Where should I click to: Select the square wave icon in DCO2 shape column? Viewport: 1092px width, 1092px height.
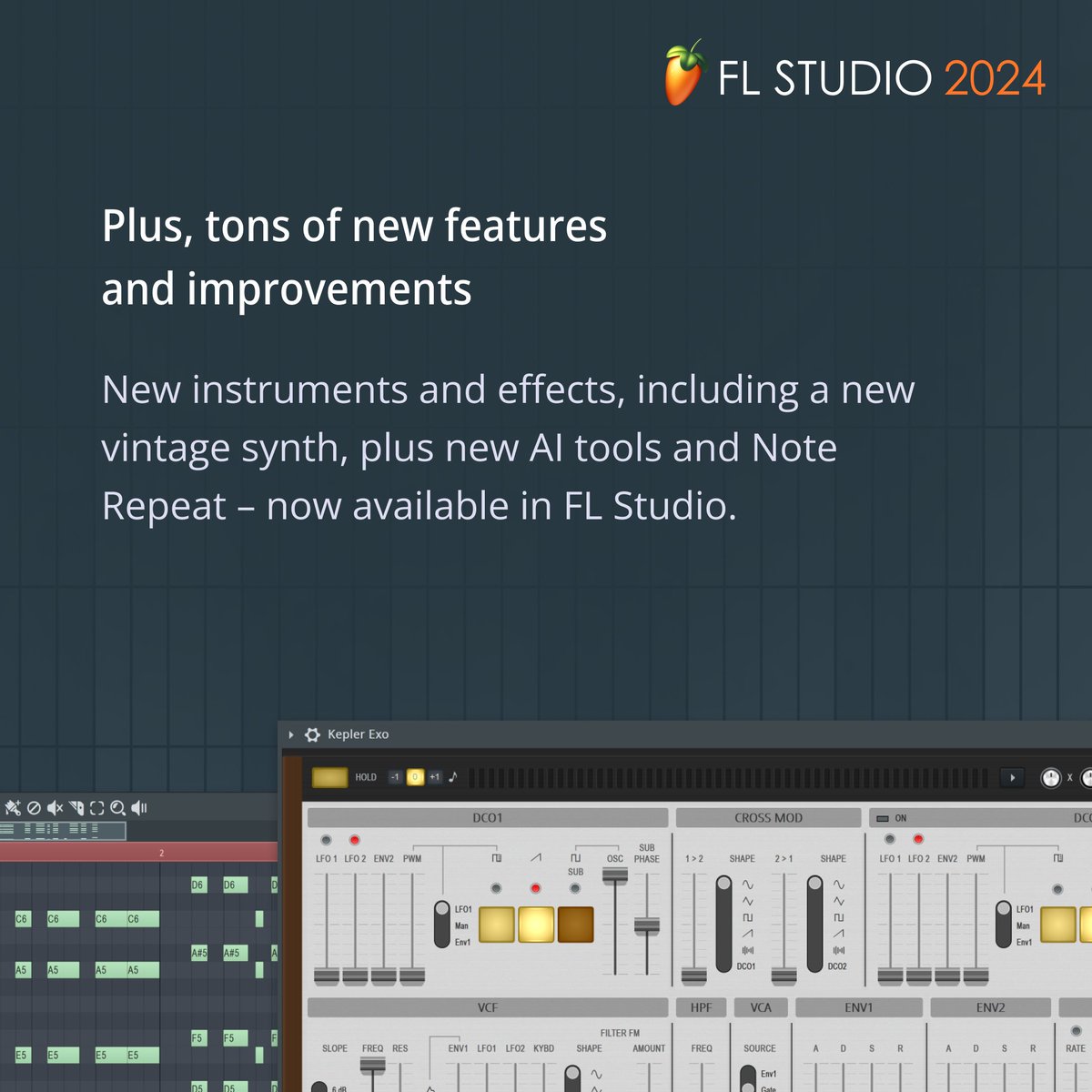click(838, 917)
